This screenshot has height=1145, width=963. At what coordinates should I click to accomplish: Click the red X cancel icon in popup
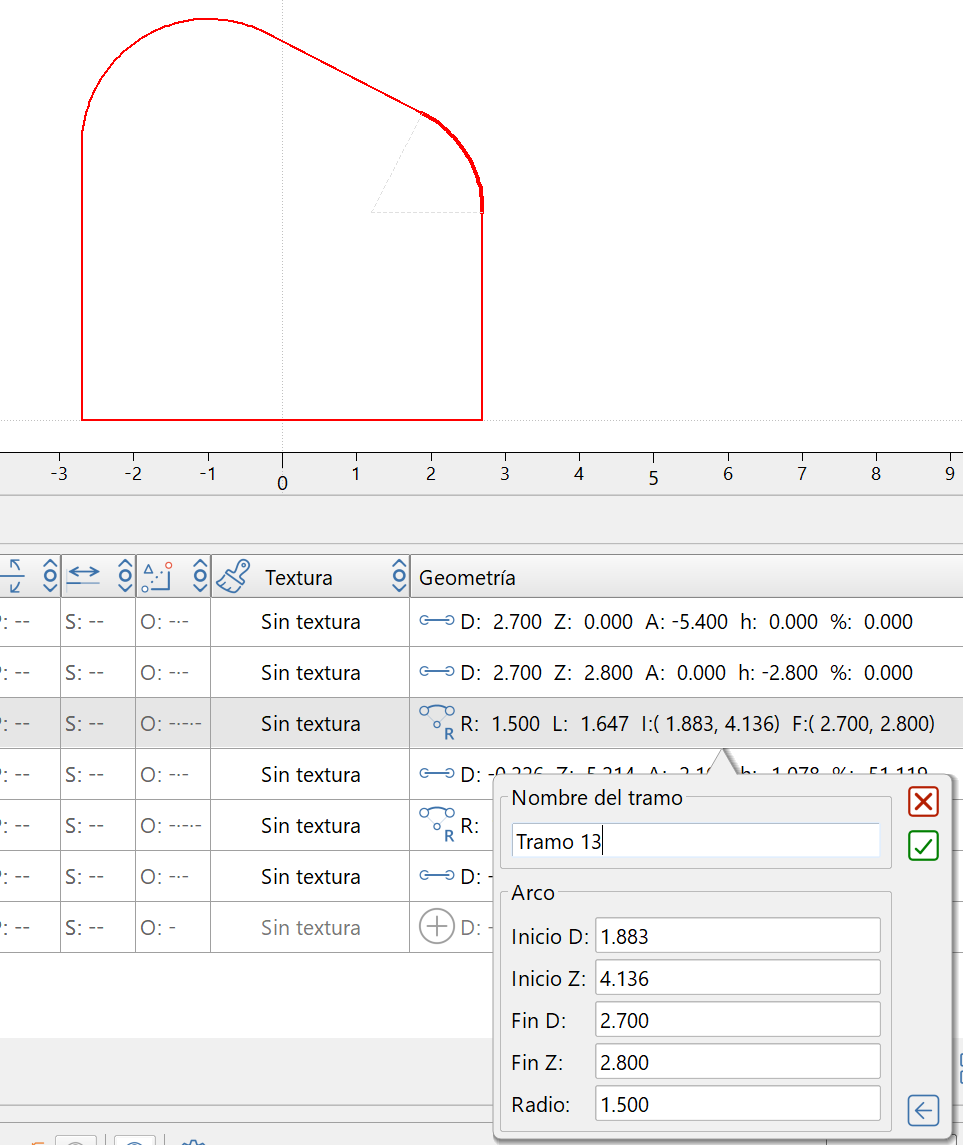click(x=923, y=801)
